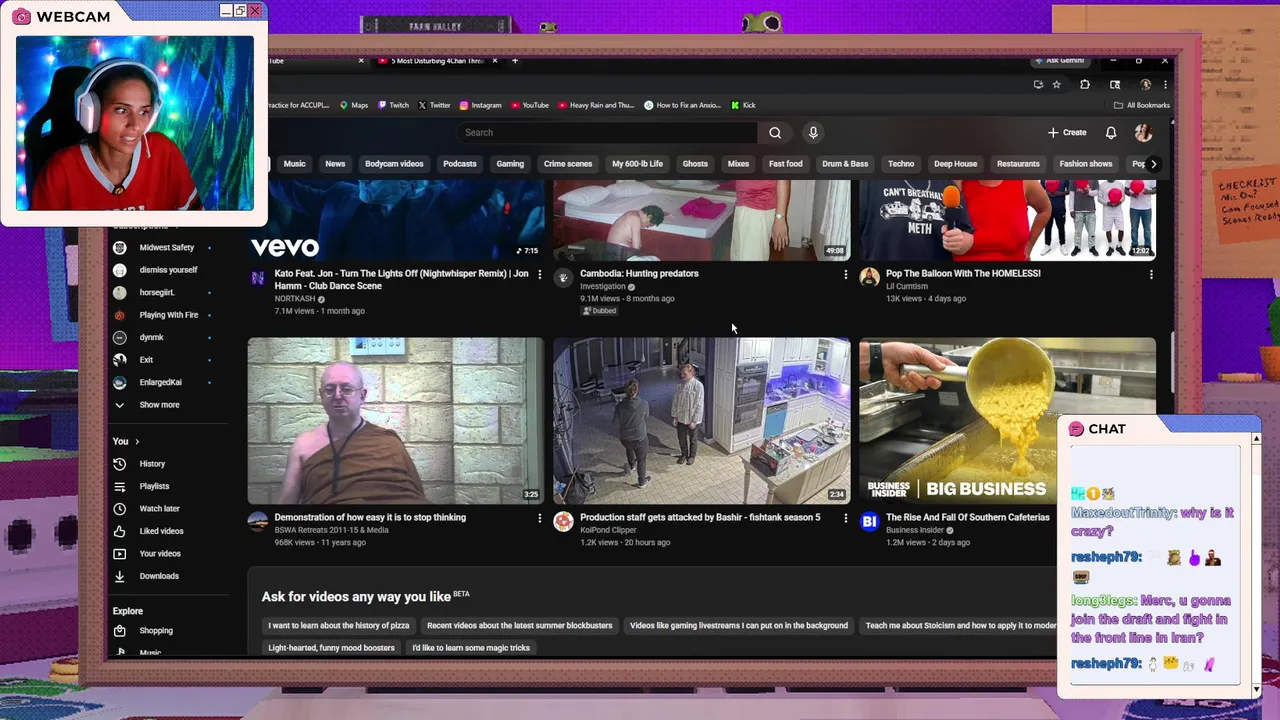Open the Business Insider channel avatar
1280x720 pixels.
(x=869, y=522)
